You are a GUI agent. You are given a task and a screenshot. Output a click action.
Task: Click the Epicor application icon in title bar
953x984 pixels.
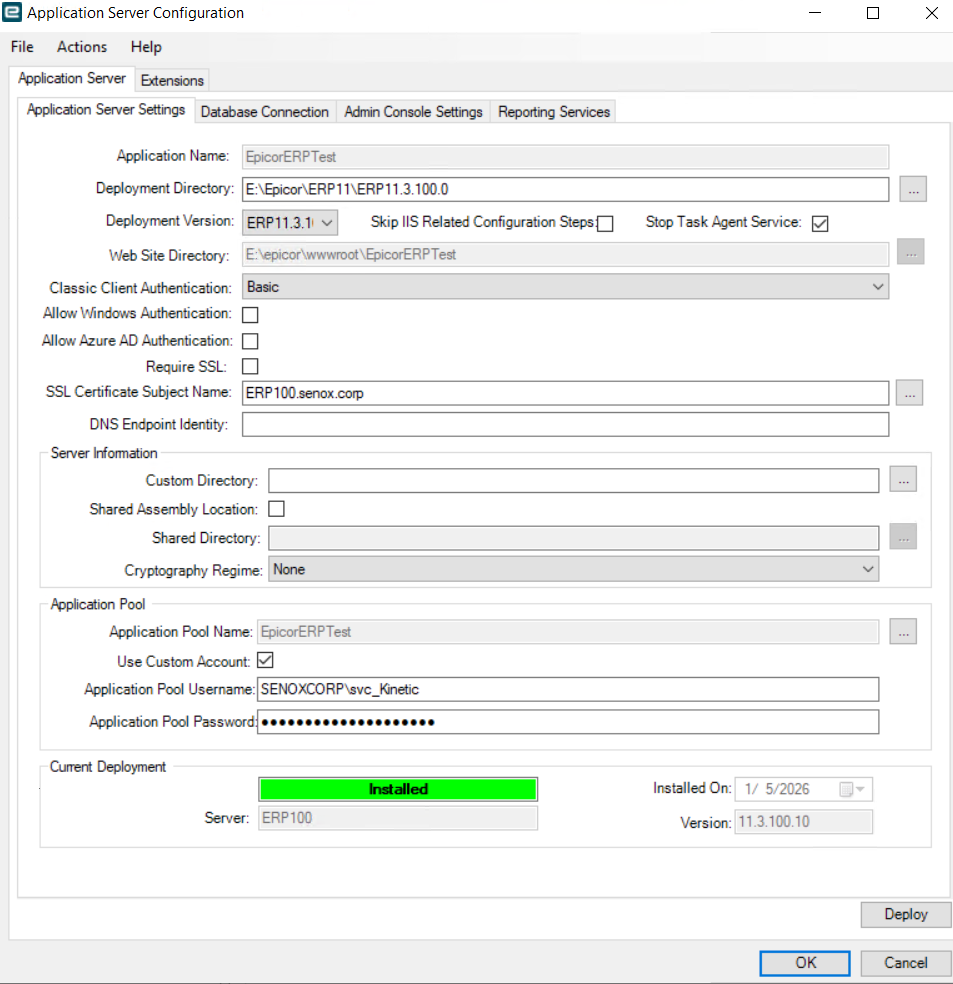[14, 14]
